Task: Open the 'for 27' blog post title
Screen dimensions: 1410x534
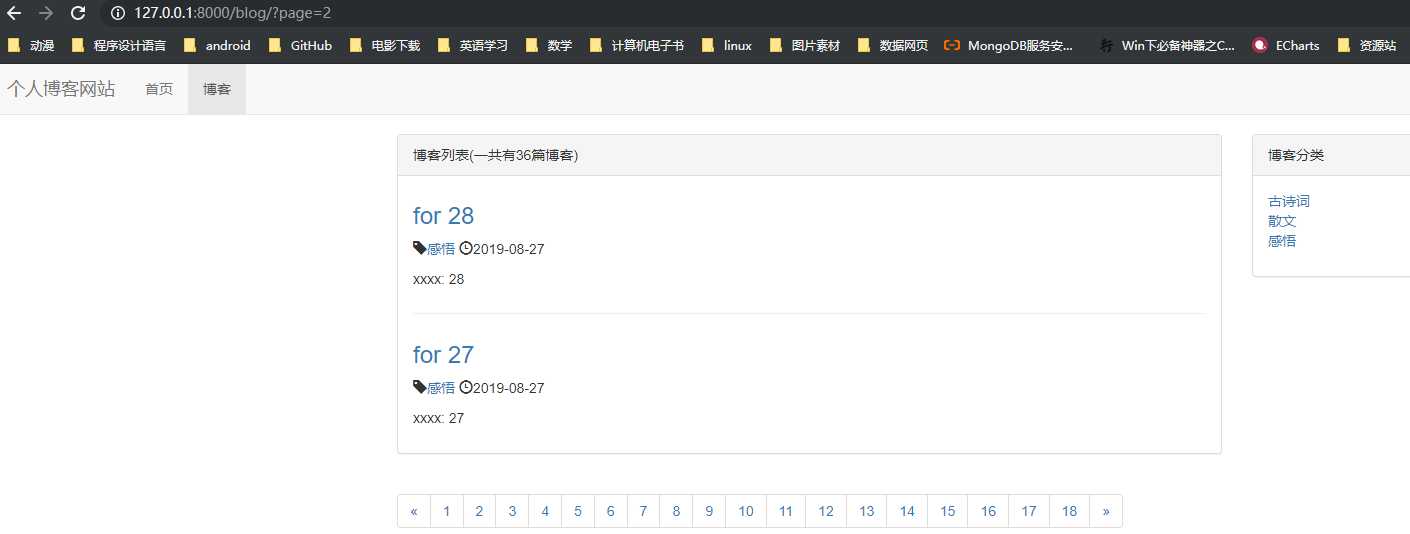Action: click(x=443, y=355)
